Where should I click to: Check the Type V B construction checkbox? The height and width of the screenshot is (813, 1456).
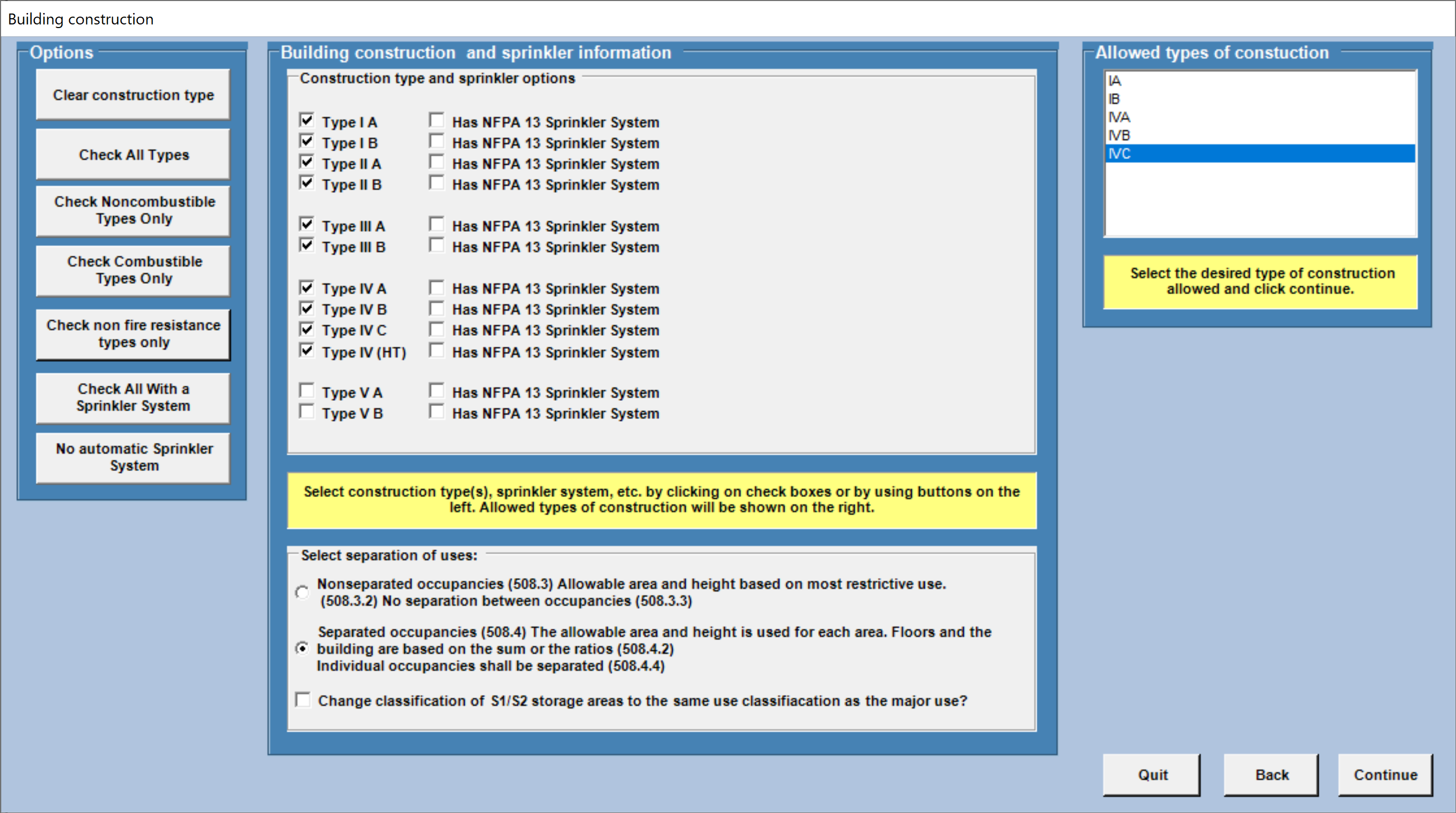pyautogui.click(x=306, y=412)
